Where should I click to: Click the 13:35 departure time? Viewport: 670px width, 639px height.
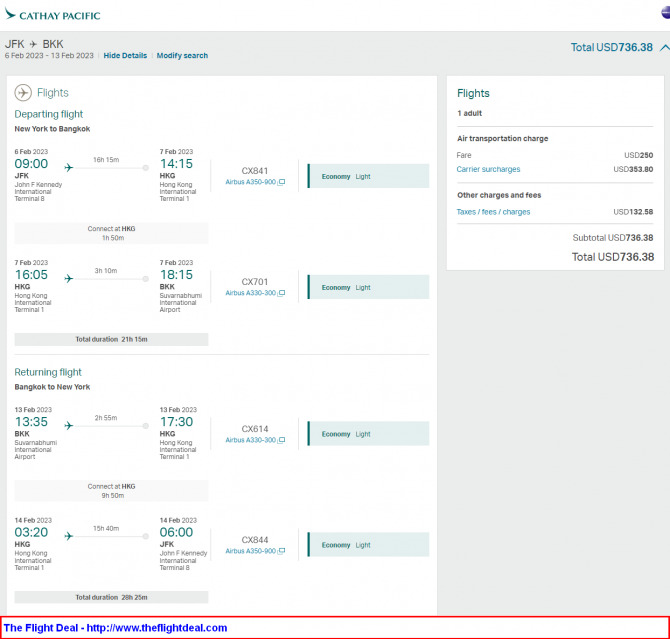click(31, 422)
